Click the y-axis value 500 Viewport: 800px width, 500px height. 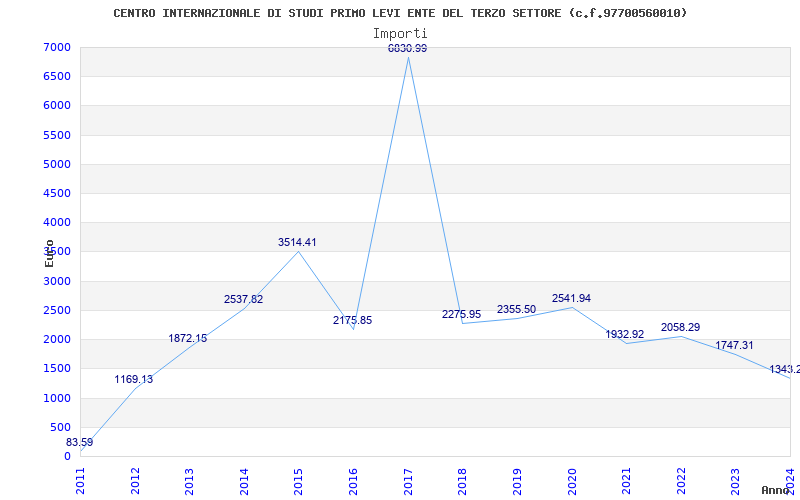[x=60, y=427]
